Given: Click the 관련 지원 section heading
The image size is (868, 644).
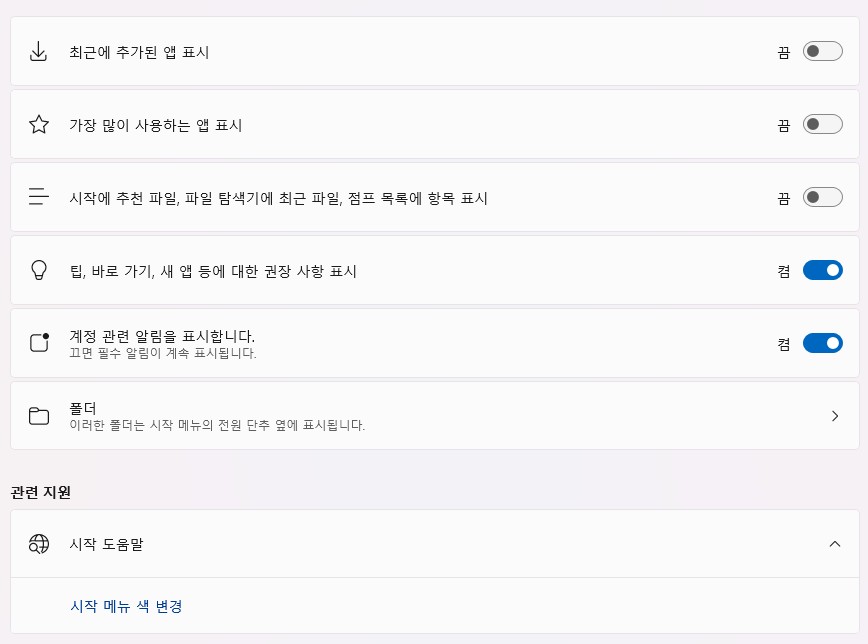Looking at the screenshot, I should click(x=41, y=492).
